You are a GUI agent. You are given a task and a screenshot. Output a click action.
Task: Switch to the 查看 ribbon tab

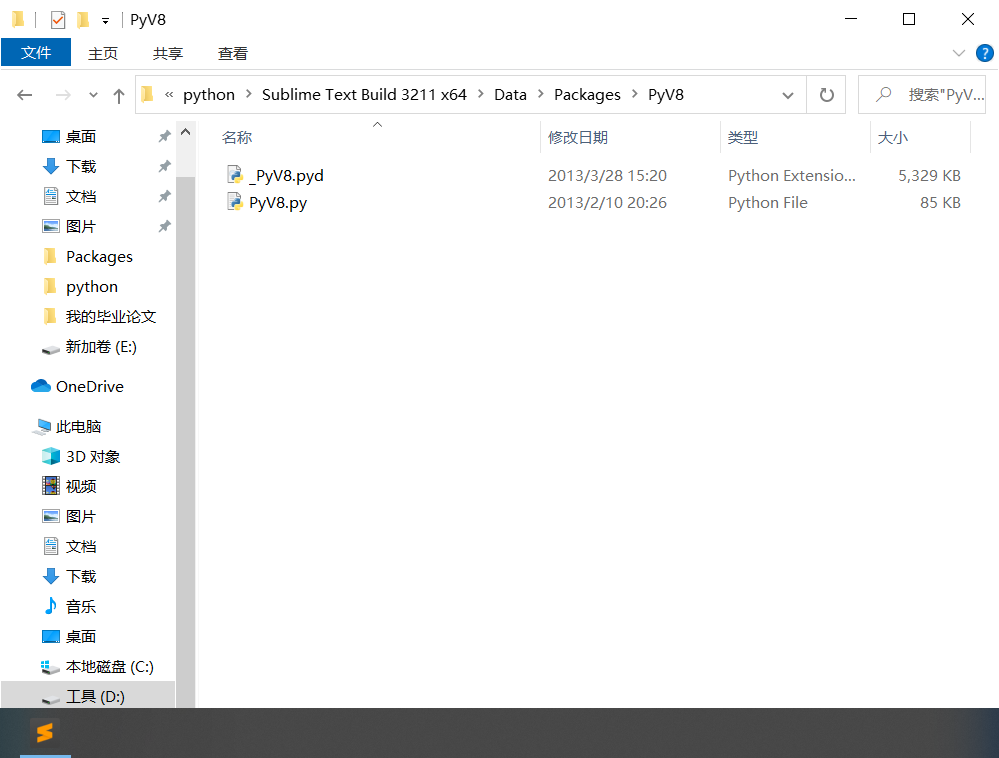point(233,54)
